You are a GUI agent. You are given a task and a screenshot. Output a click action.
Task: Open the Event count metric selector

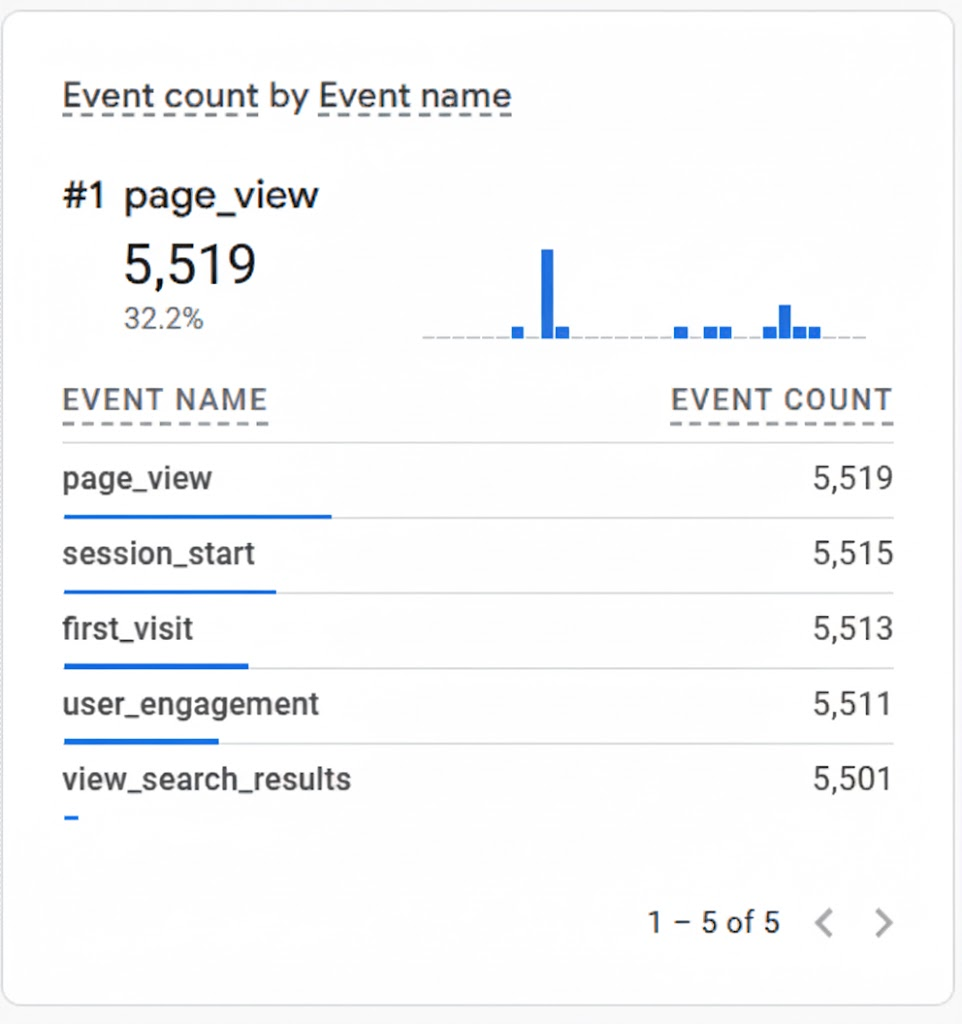pos(160,96)
